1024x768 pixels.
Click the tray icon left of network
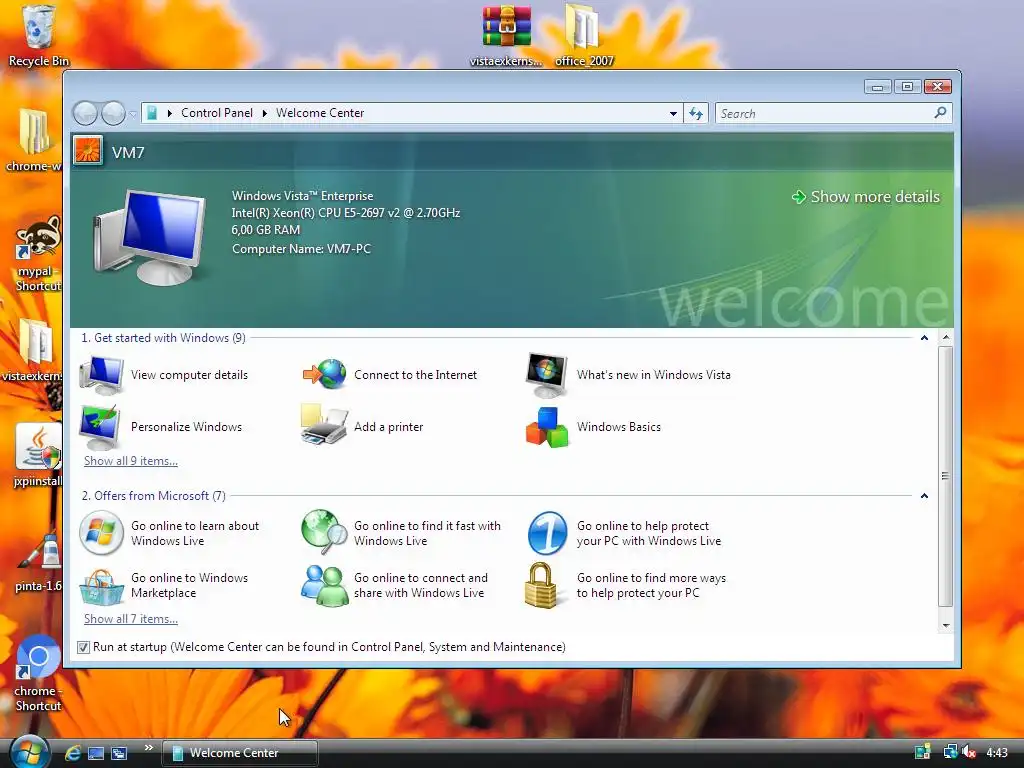tap(923, 752)
